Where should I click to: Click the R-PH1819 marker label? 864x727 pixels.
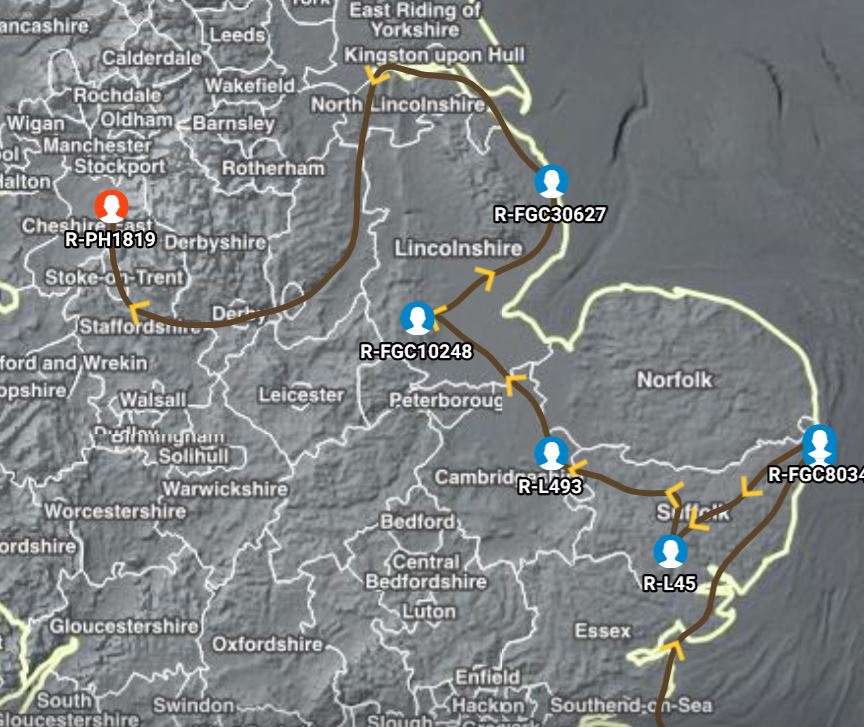coord(111,239)
